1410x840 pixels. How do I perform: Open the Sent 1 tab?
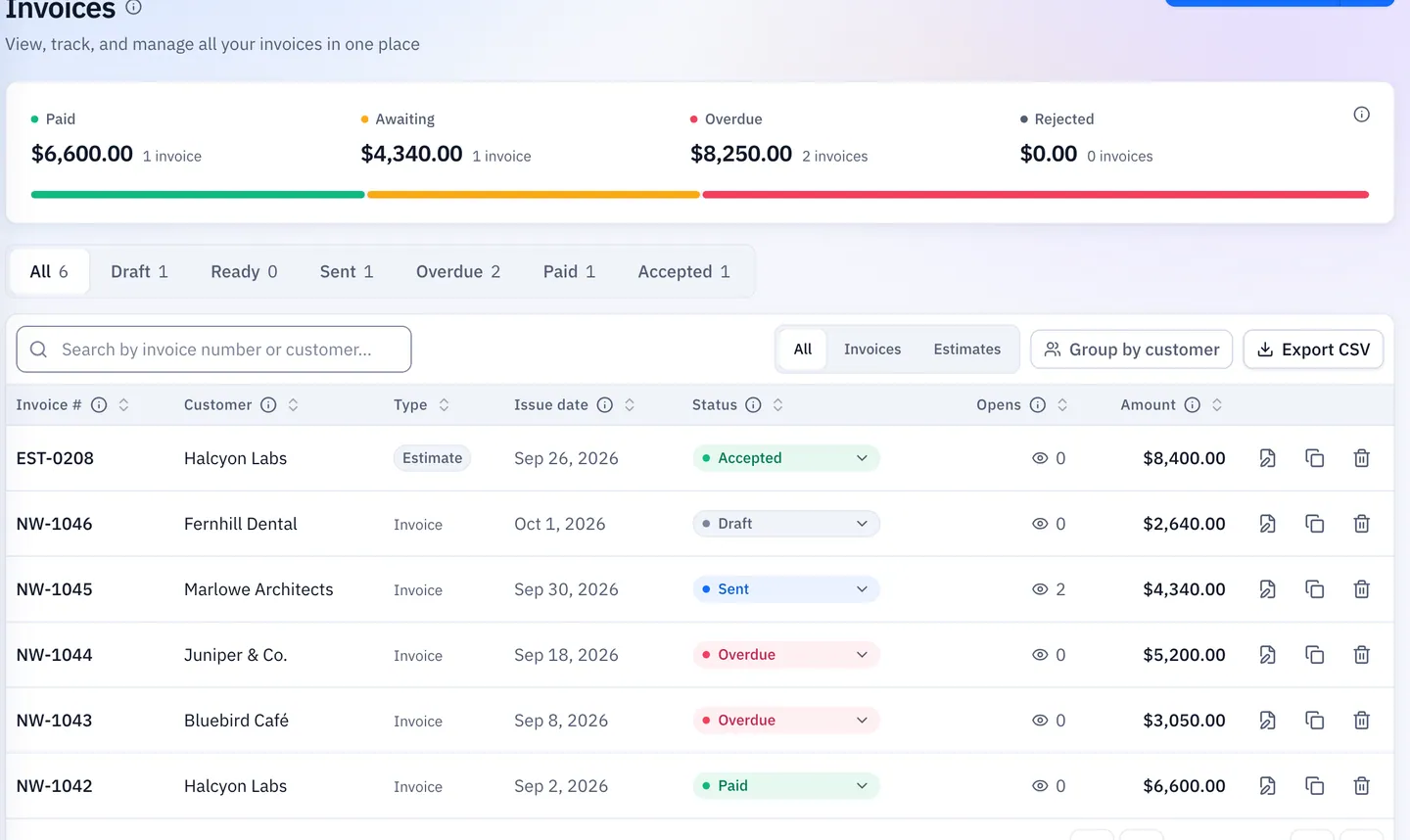point(347,272)
